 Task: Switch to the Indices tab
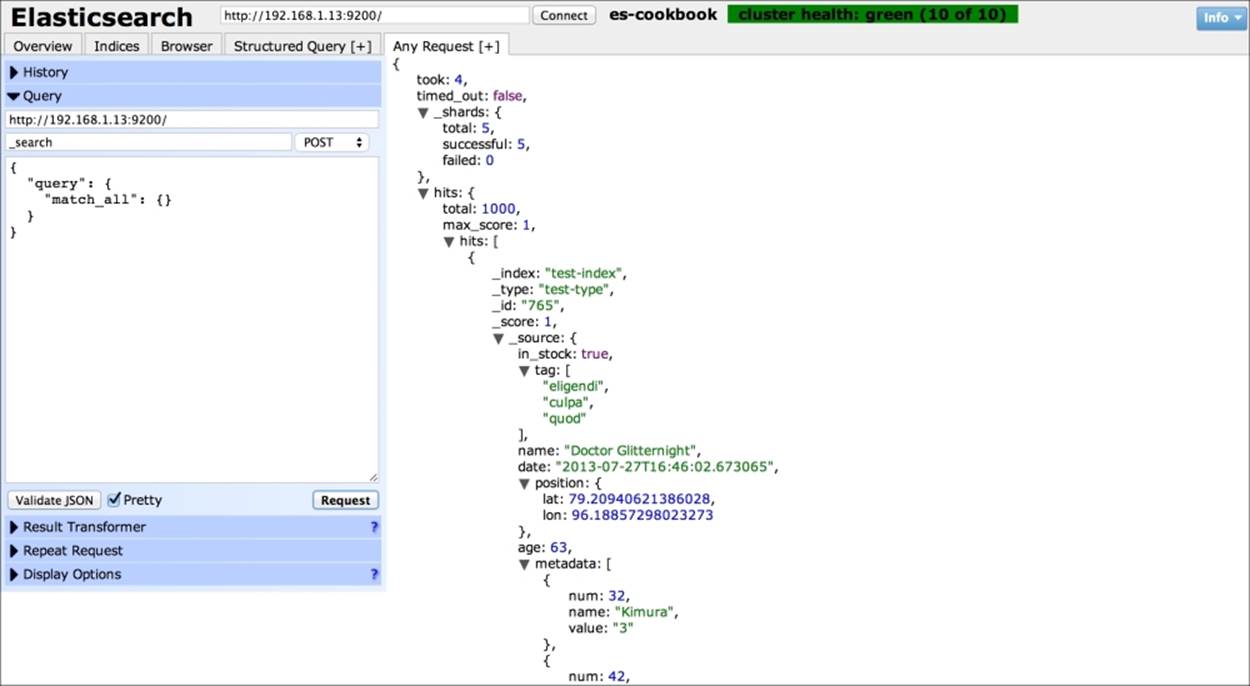point(117,46)
